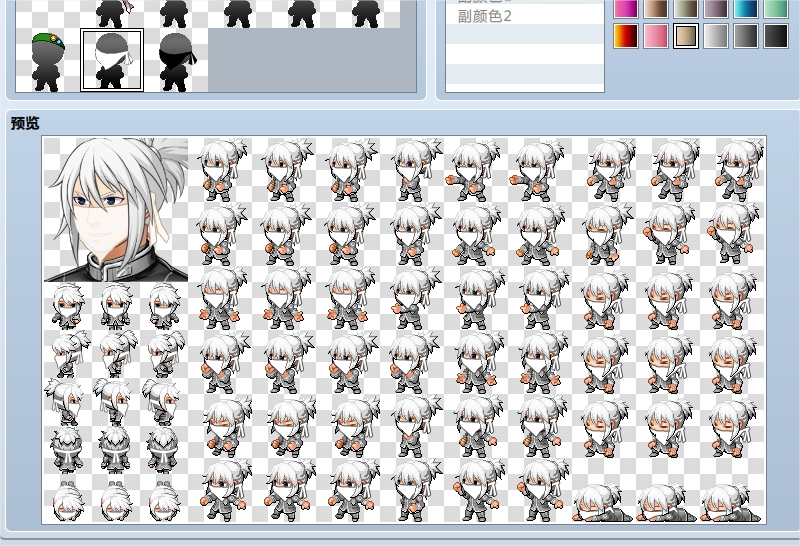Viewport: 800px width, 546px height.
Task: Pick the olive-brown gradient color swatch
Action: tap(686, 8)
